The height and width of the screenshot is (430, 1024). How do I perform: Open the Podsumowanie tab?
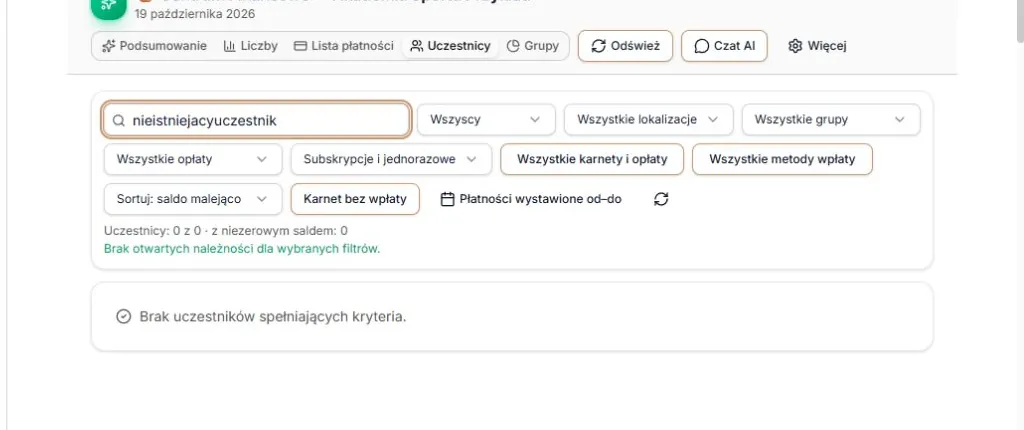click(154, 46)
